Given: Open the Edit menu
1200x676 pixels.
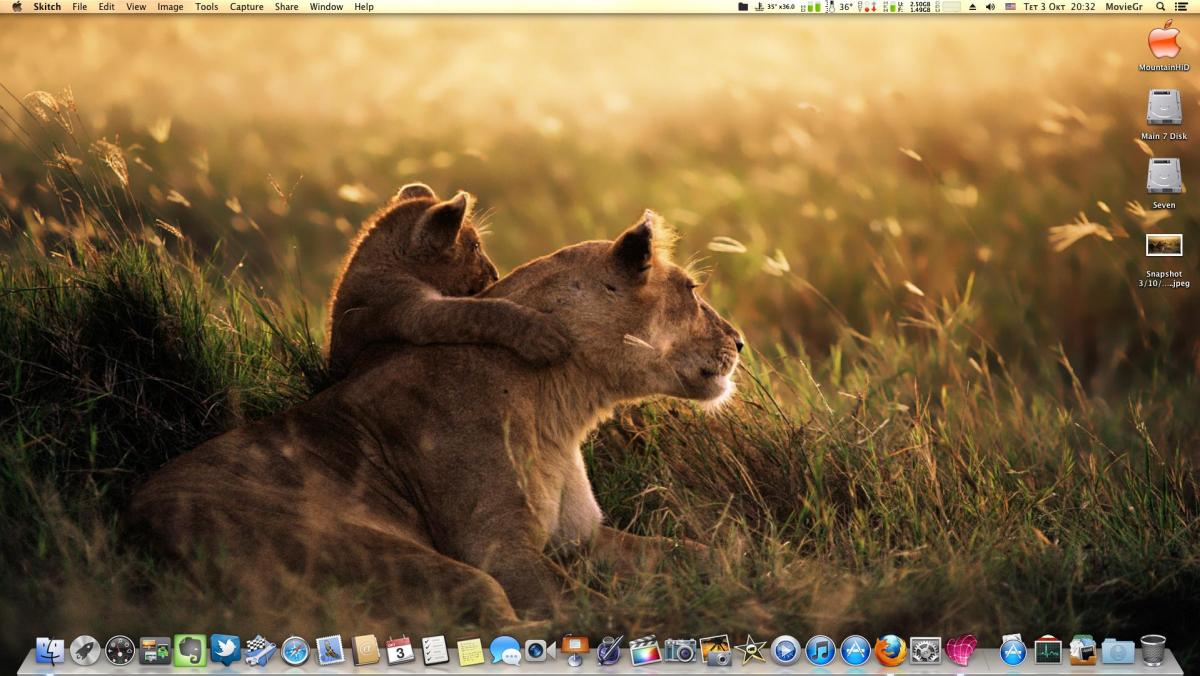Looking at the screenshot, I should (x=106, y=6).
